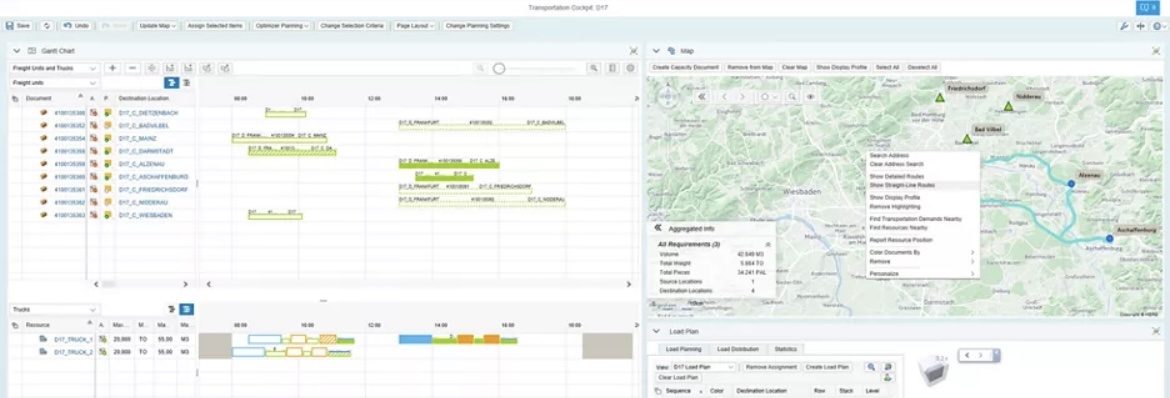Click the minus icon in the Gantt toolbar
This screenshot has width=1170, height=398.
(x=132, y=68)
